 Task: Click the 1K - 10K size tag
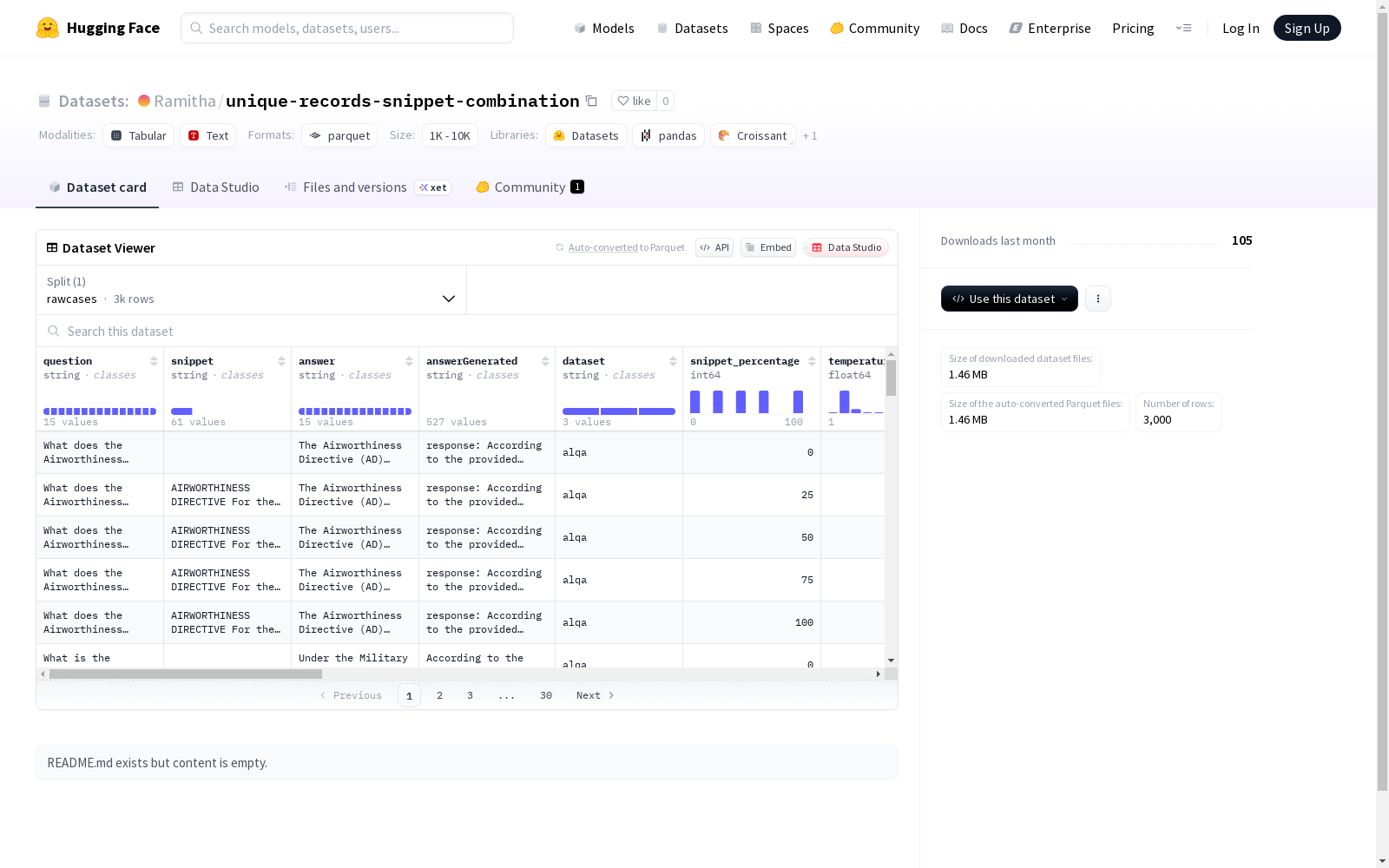450,135
